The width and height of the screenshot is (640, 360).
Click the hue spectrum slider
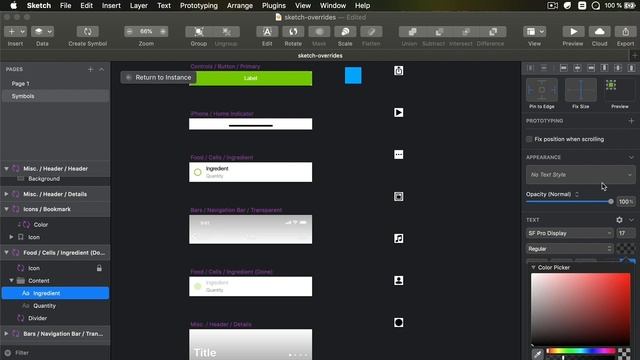(580, 351)
